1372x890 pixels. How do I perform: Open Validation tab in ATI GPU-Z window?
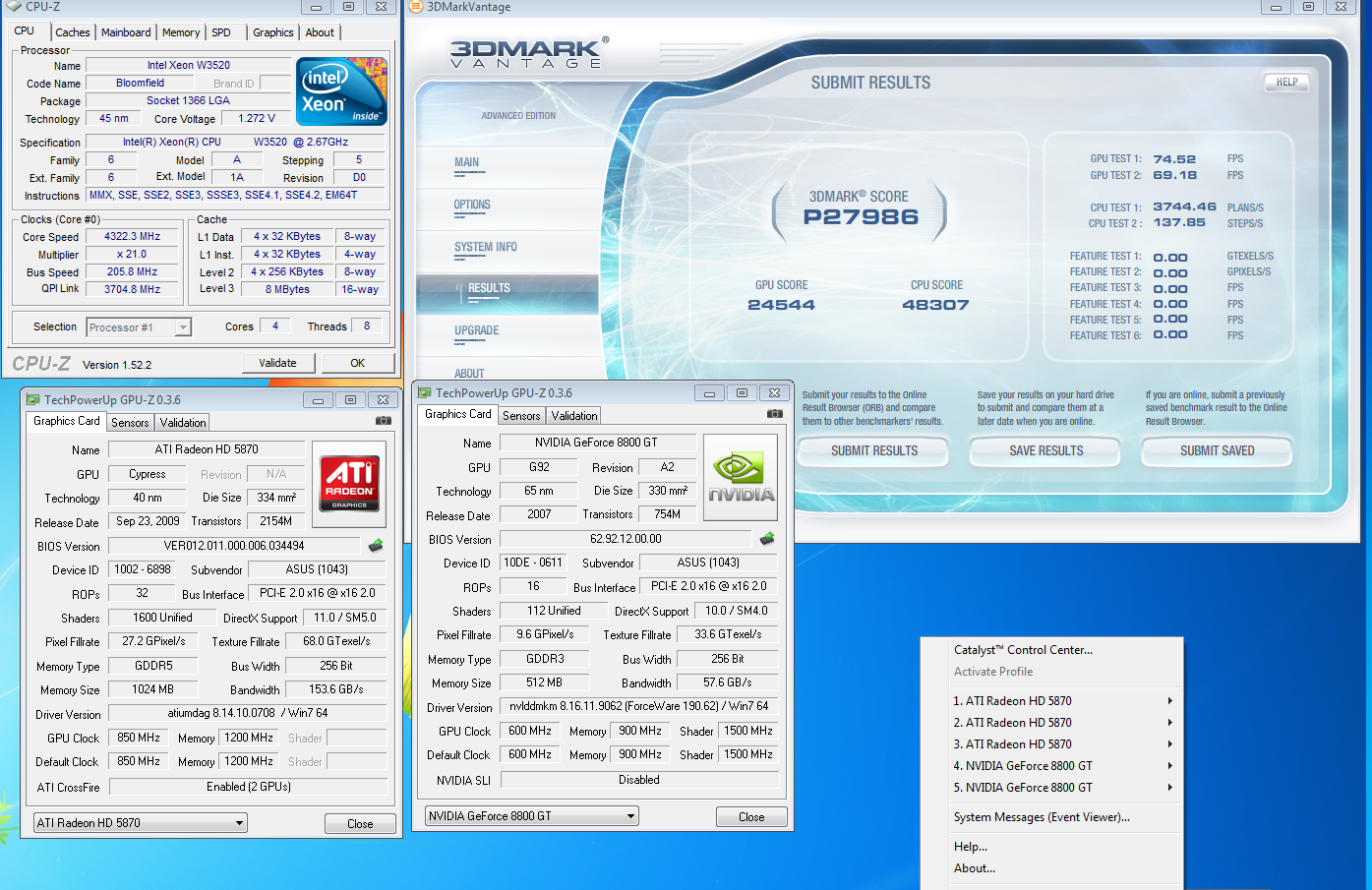[x=183, y=423]
